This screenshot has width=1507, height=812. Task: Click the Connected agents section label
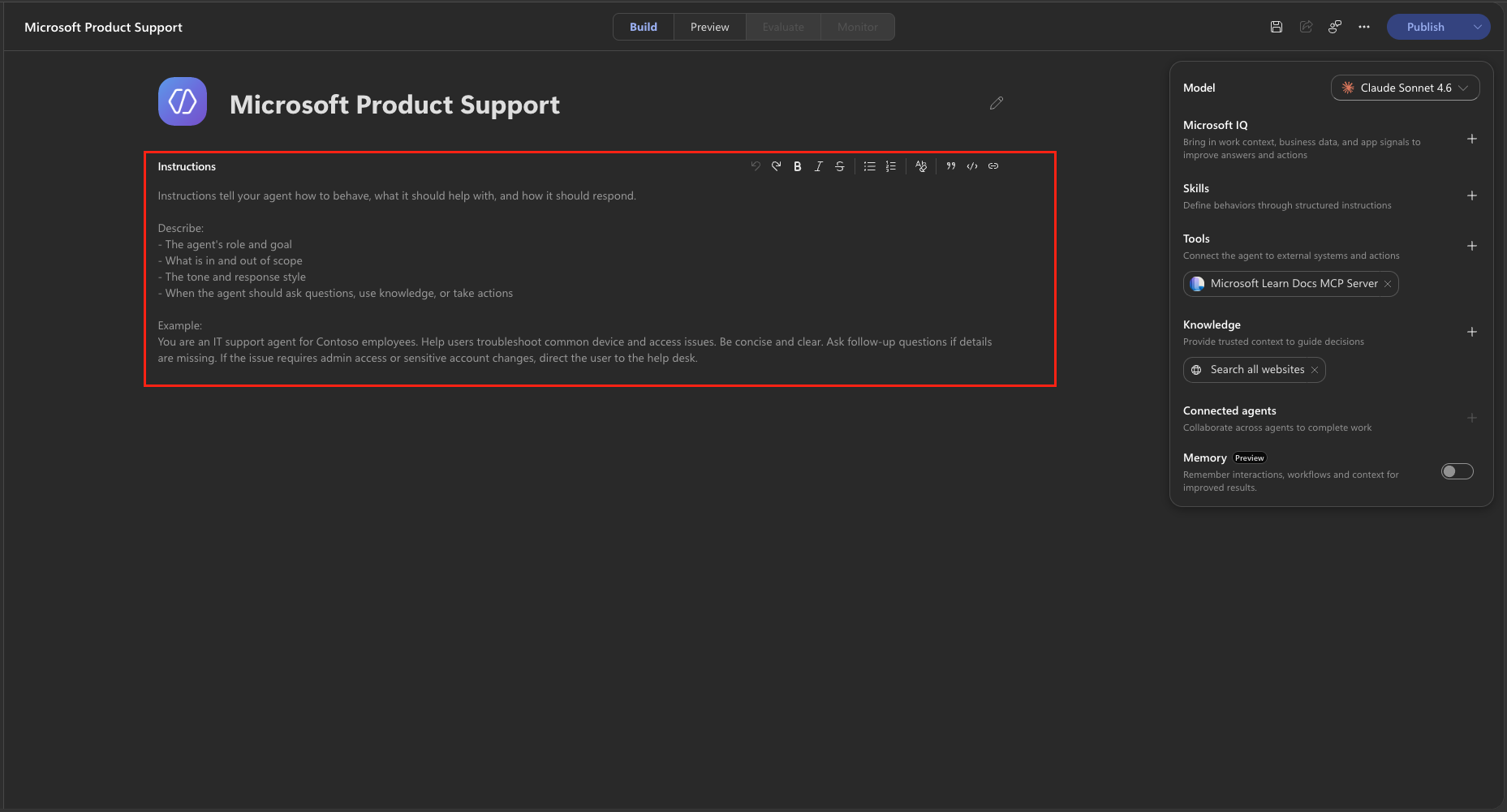1229,410
